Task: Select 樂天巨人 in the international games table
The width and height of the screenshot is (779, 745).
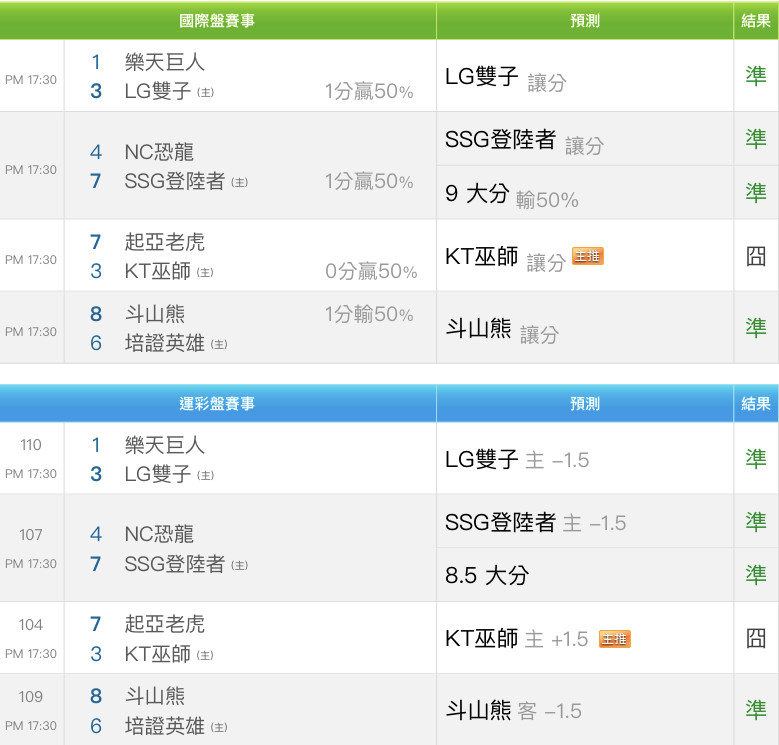Action: (x=164, y=62)
